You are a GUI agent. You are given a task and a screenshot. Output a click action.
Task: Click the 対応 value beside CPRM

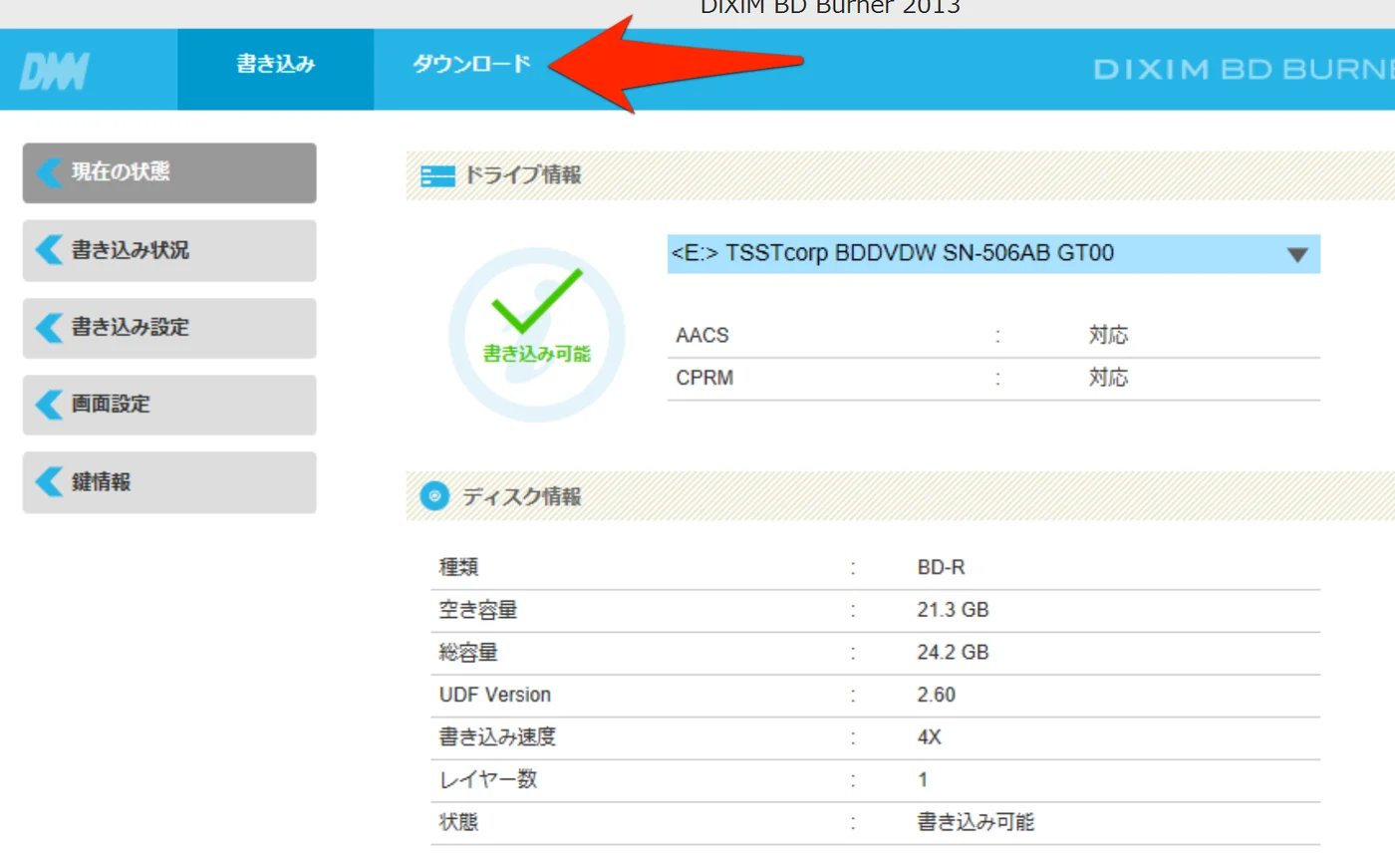(1108, 378)
